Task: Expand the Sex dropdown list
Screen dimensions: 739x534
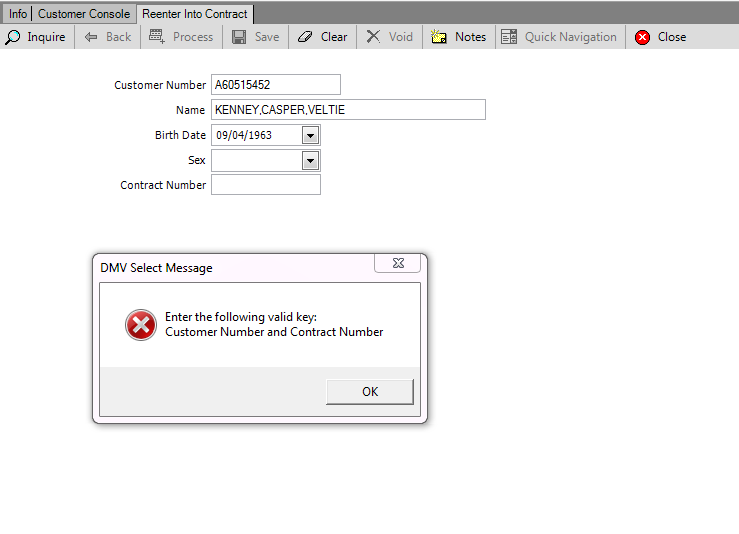Action: 310,160
